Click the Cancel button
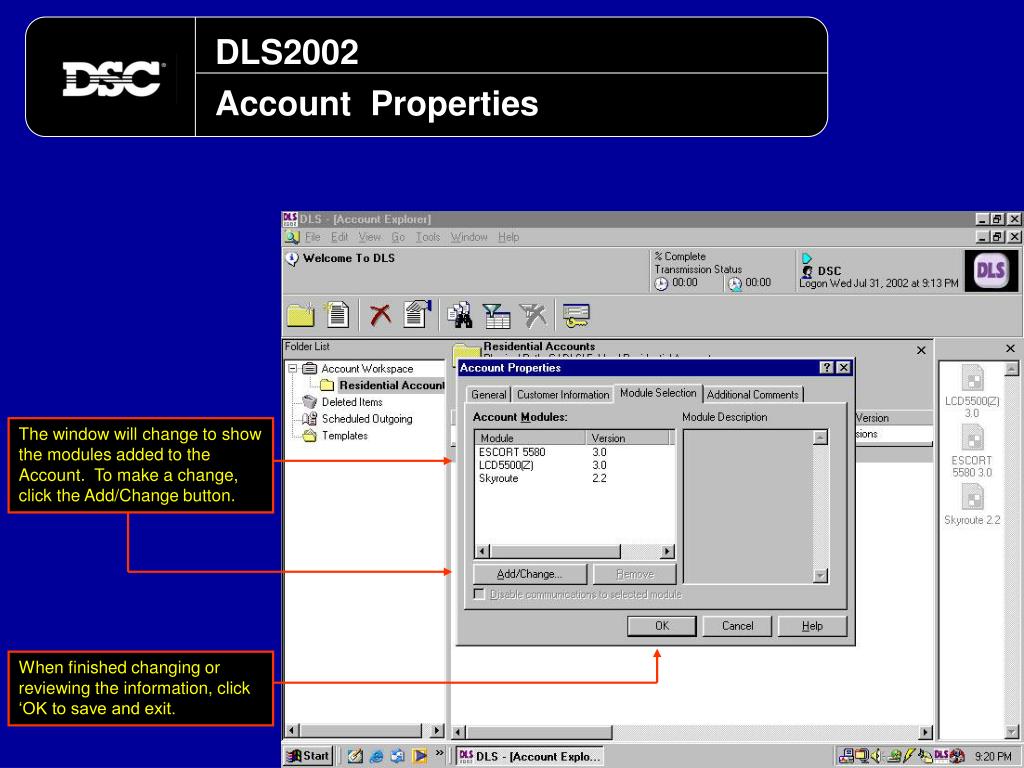The width and height of the screenshot is (1024, 768). point(737,626)
